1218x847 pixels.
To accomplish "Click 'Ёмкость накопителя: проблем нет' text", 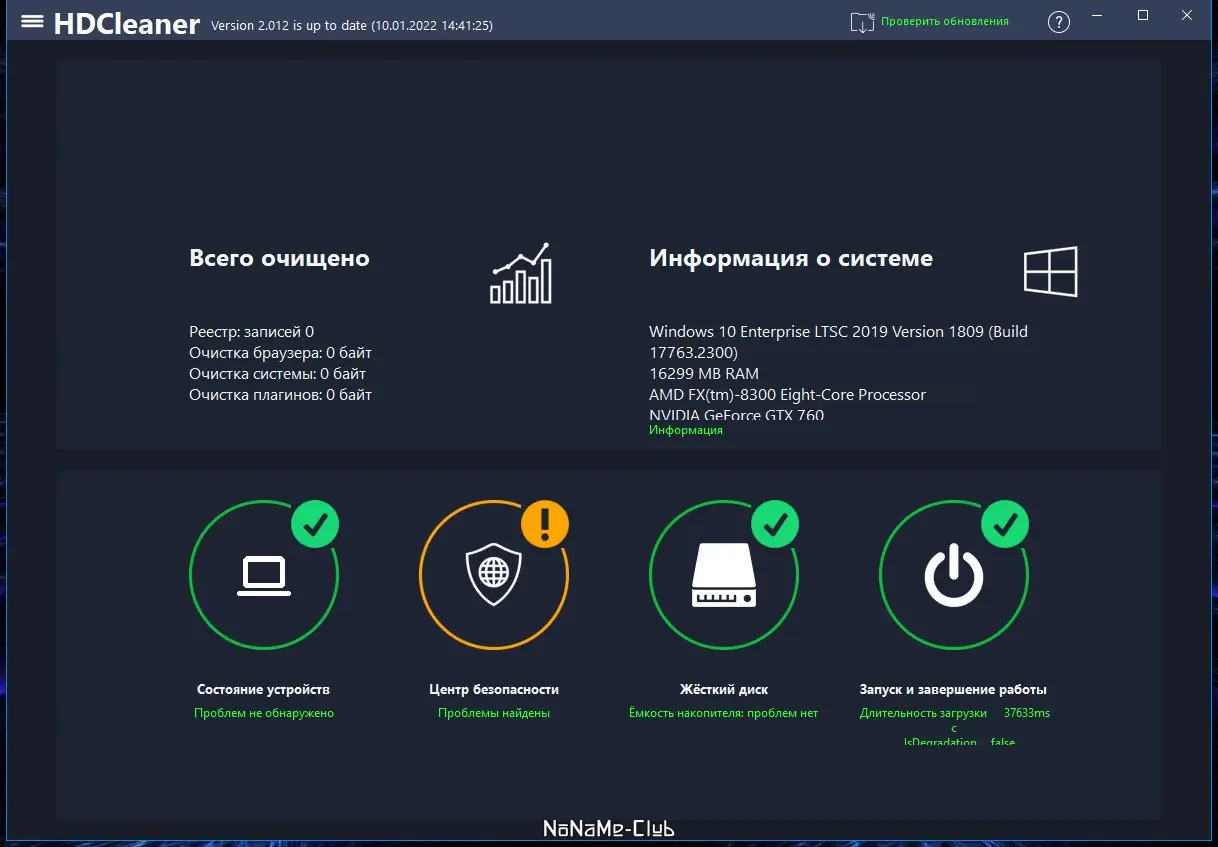I will tap(724, 713).
